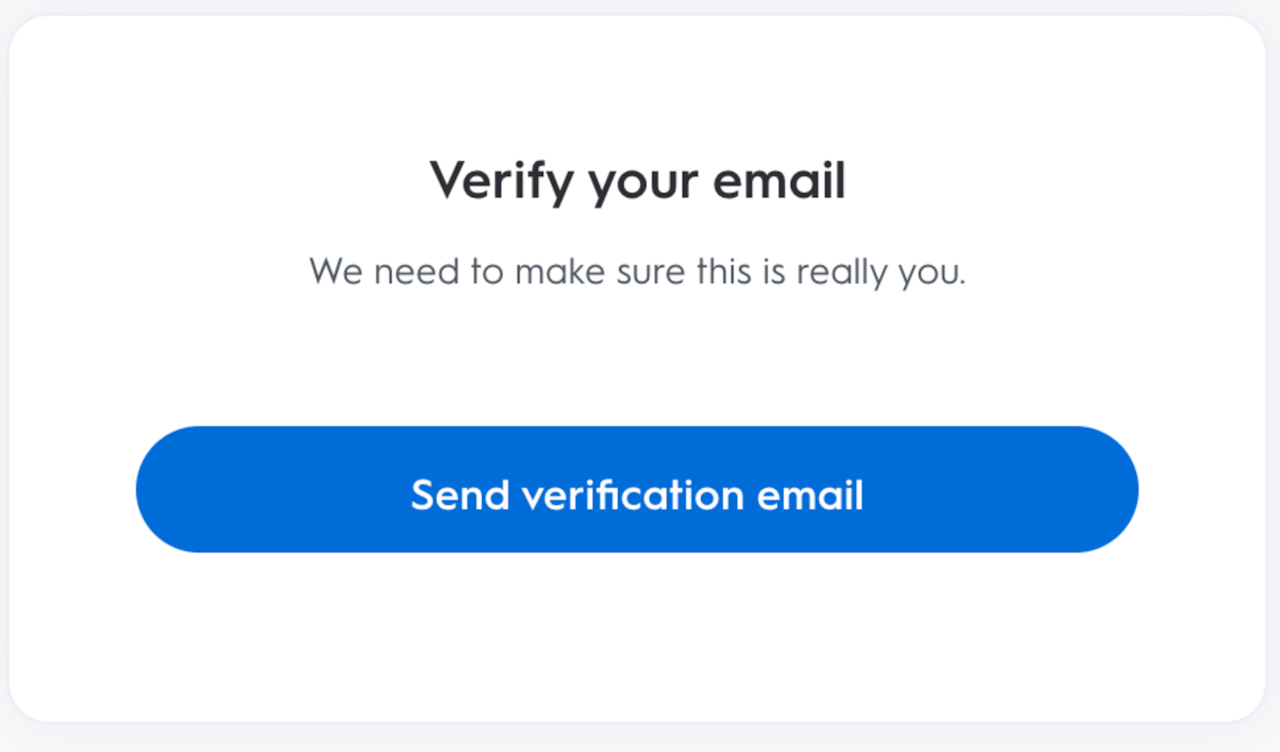Click the word "your" in the heading
The width and height of the screenshot is (1280, 752).
(644, 186)
